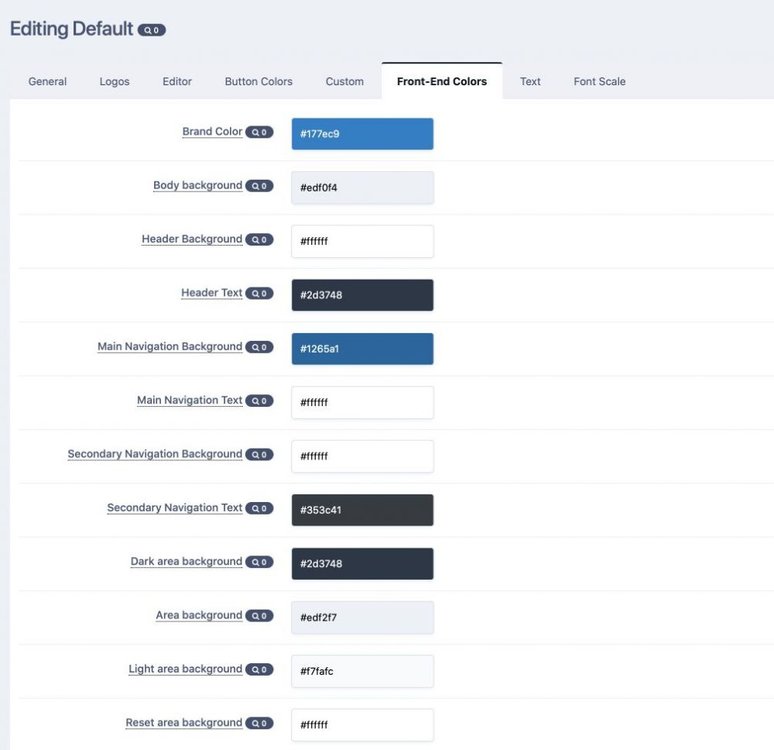Viewport: 774px width, 750px height.
Task: Open the Main Navigation Background #1265a1 swatch
Action: click(362, 349)
